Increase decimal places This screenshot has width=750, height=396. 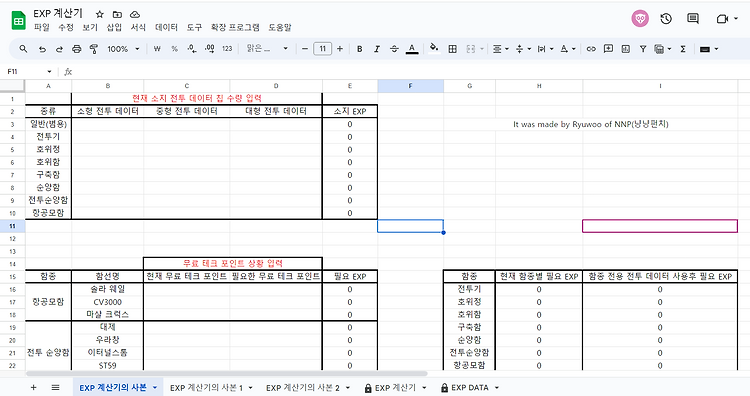(x=210, y=49)
